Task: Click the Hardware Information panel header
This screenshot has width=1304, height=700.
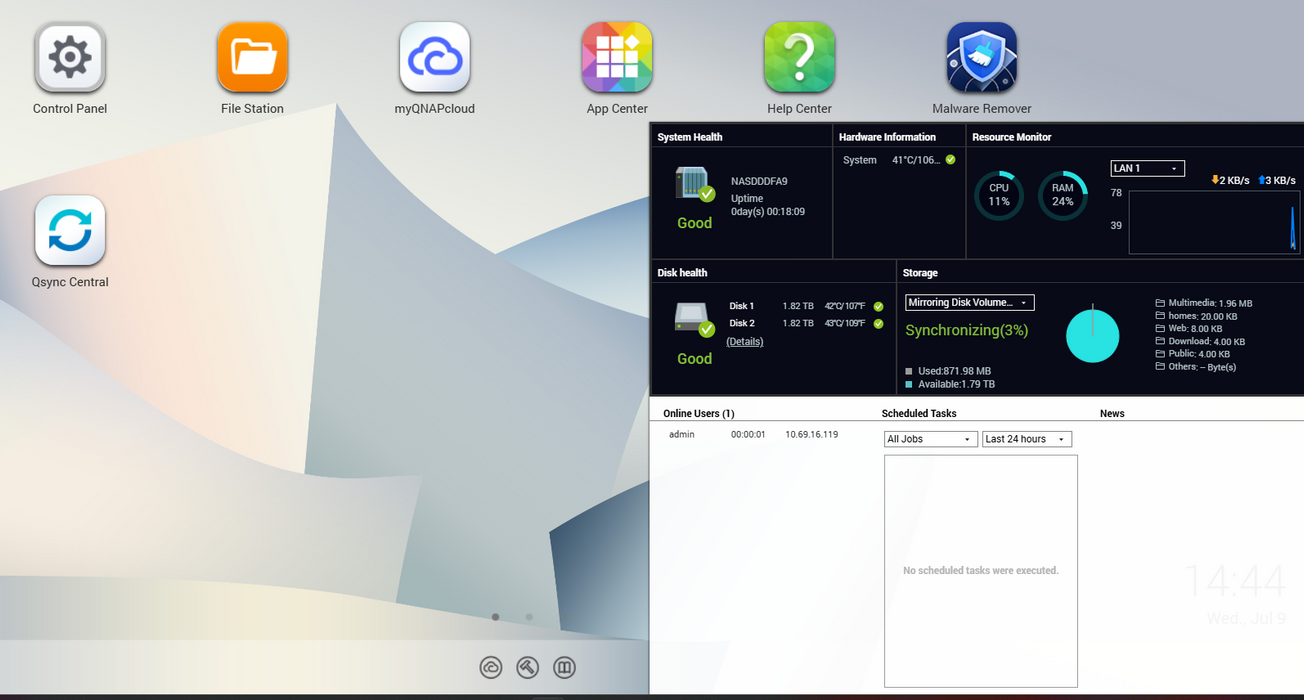Action: point(887,137)
